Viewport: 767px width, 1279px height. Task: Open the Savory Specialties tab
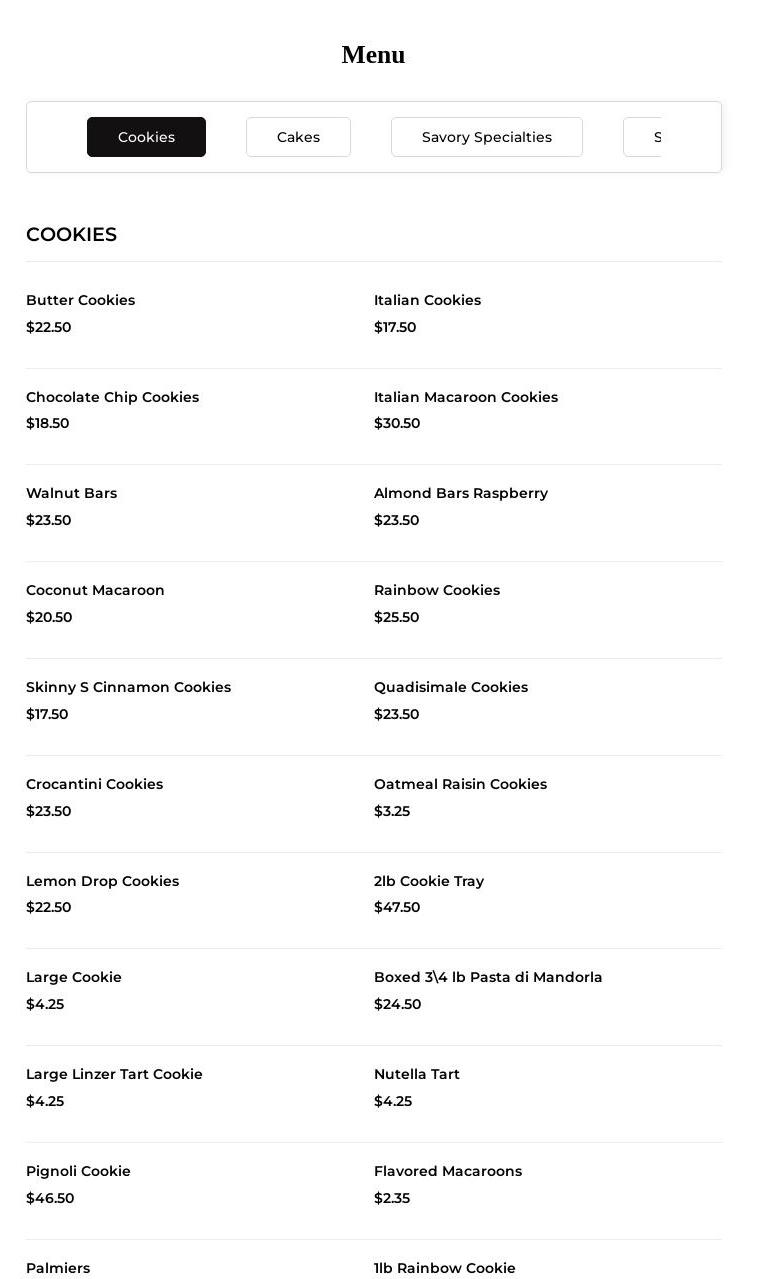coord(486,137)
